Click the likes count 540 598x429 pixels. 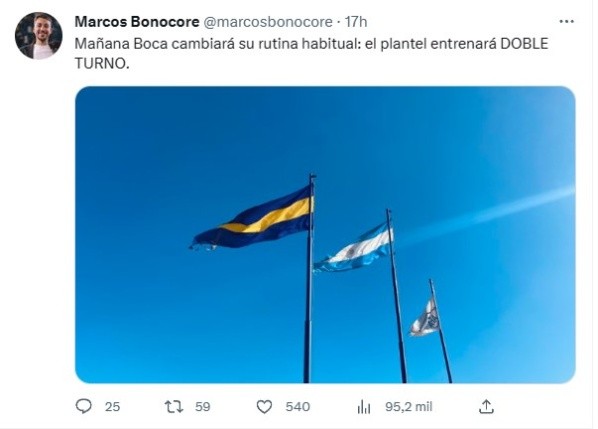pos(297,407)
